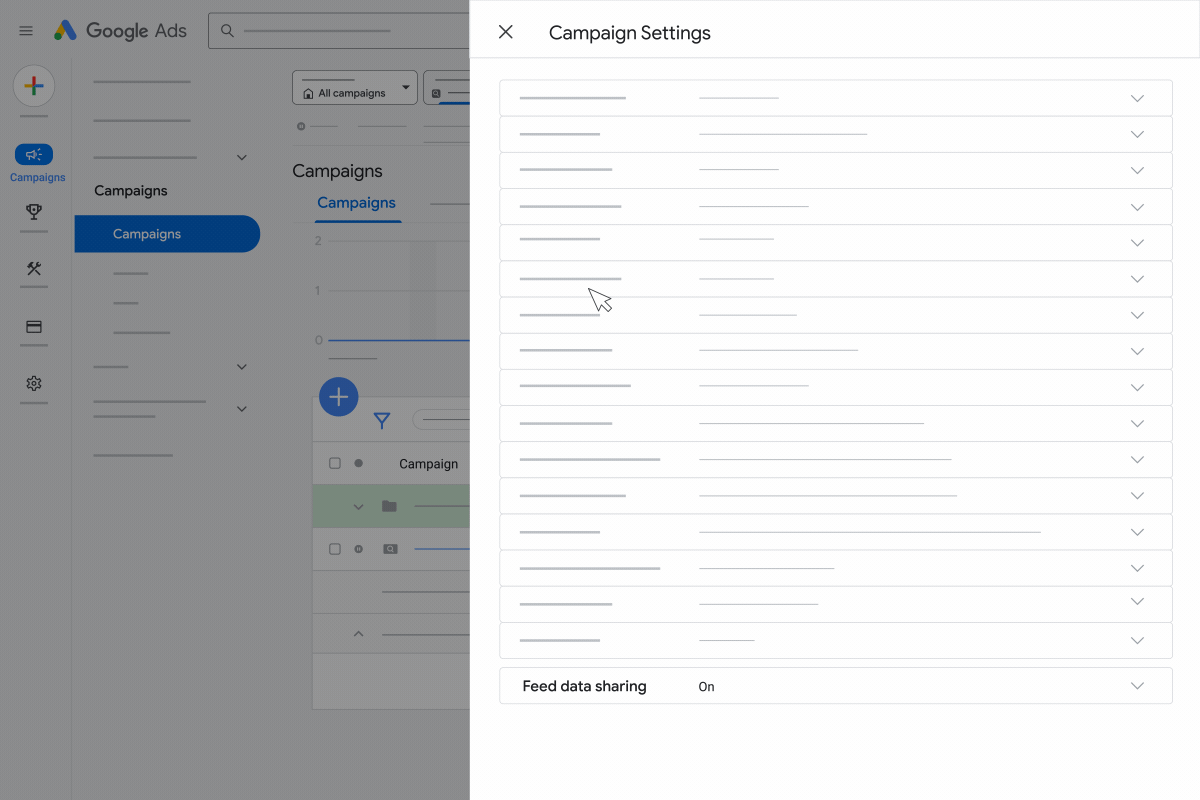Image resolution: width=1200 pixels, height=800 pixels.
Task: Click the search campaign type icon in the table row
Action: 390,549
